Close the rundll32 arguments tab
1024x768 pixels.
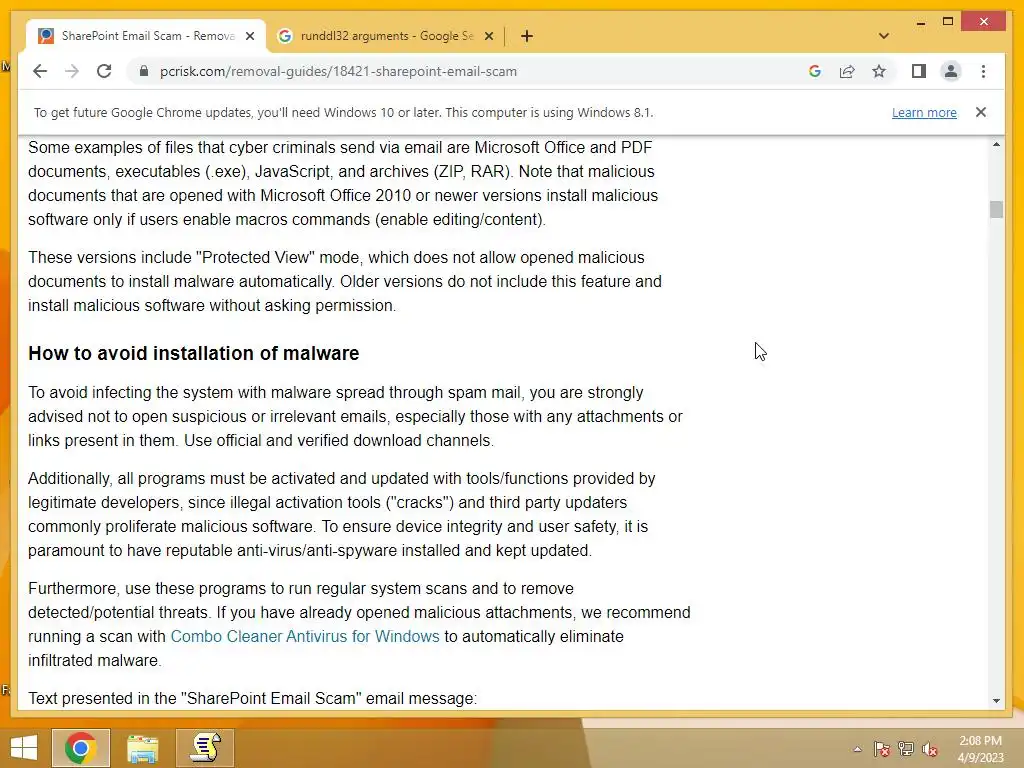pos(488,36)
